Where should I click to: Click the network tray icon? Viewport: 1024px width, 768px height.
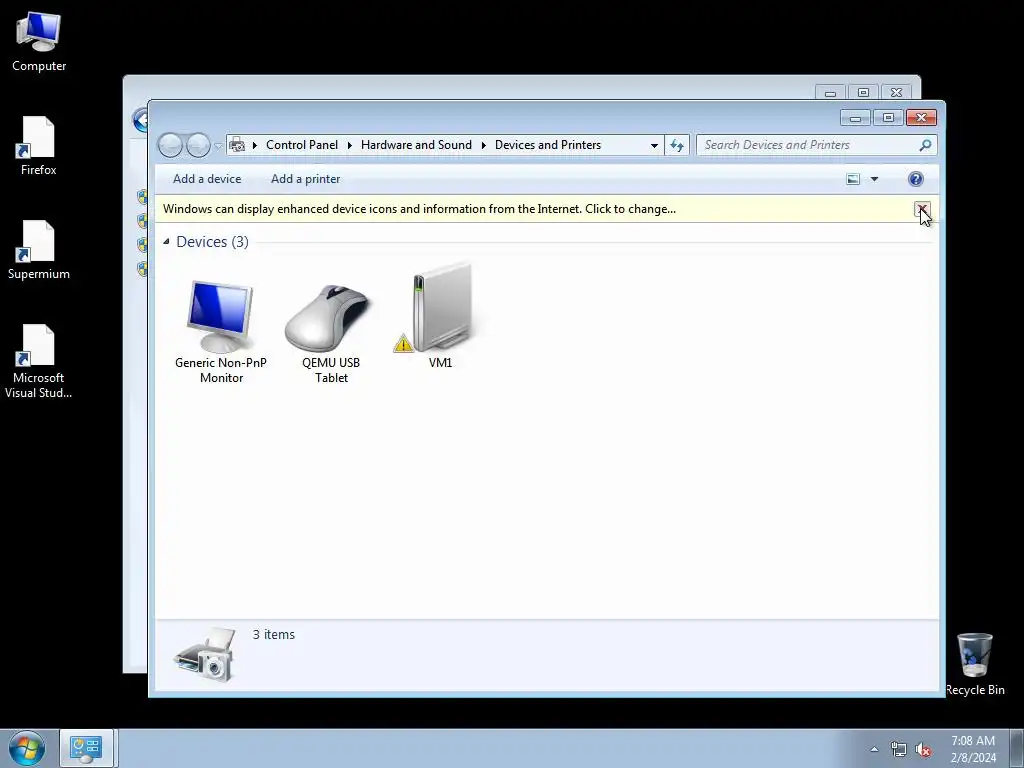coord(899,749)
